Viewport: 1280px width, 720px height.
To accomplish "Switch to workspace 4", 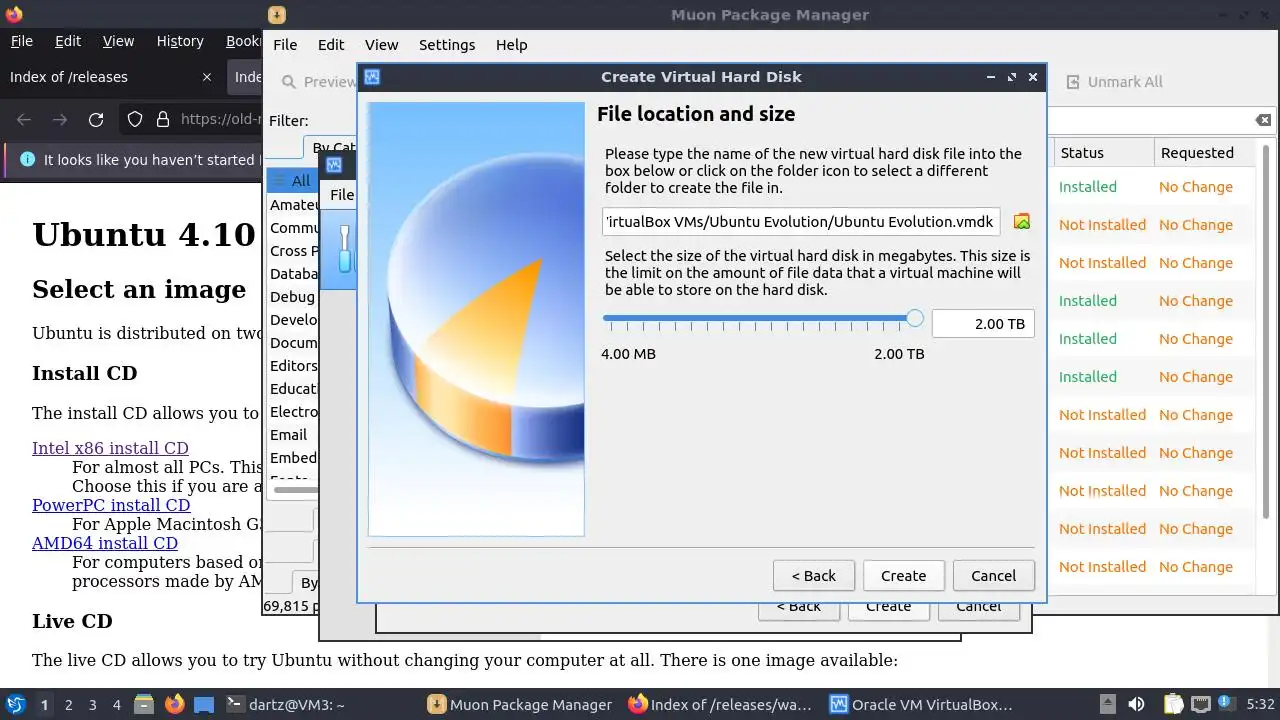I will [117, 705].
